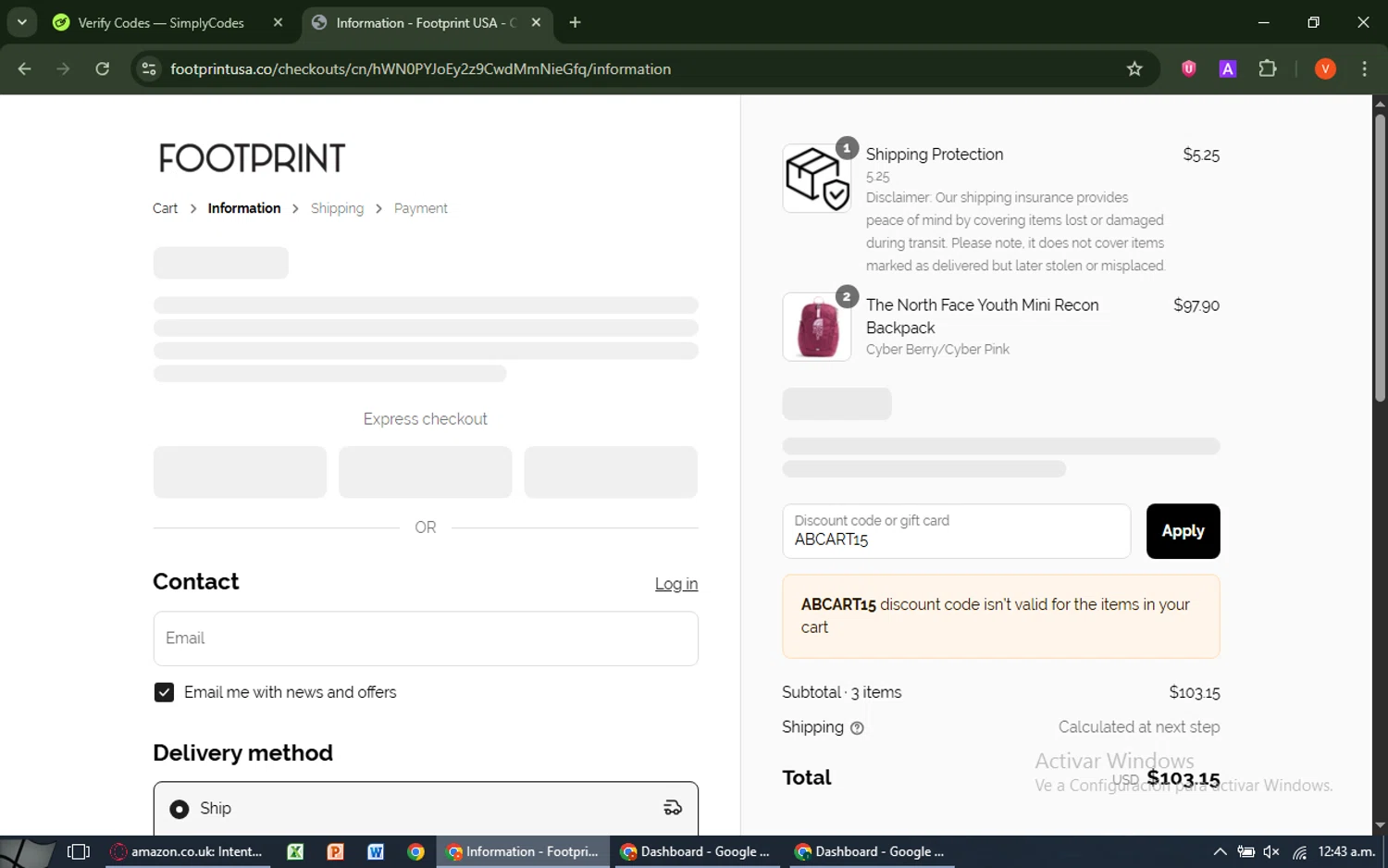Click the battery icon in system tray
This screenshot has height=868, width=1388.
pyautogui.click(x=1246, y=852)
